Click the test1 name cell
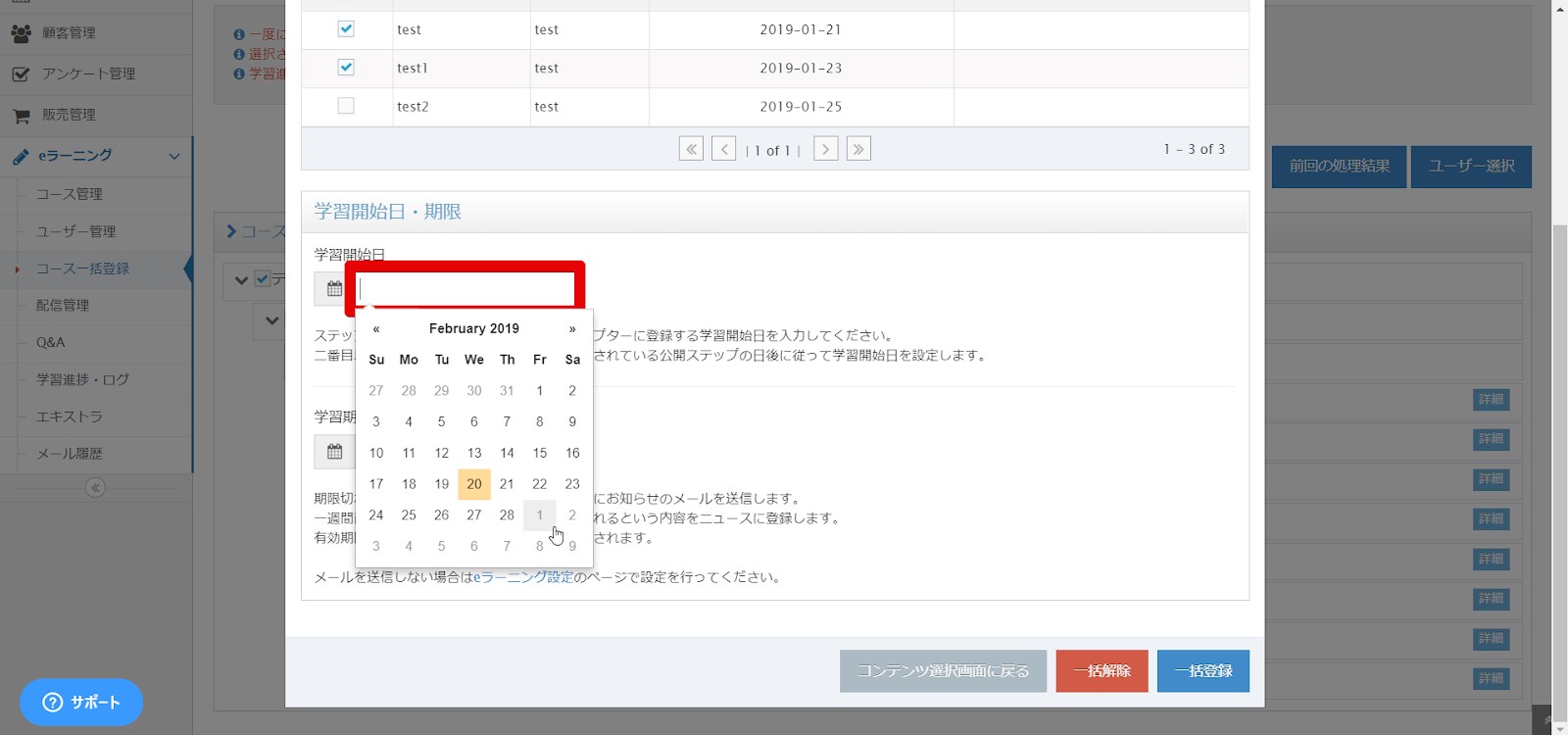Image resolution: width=1568 pixels, height=735 pixels. [461, 69]
